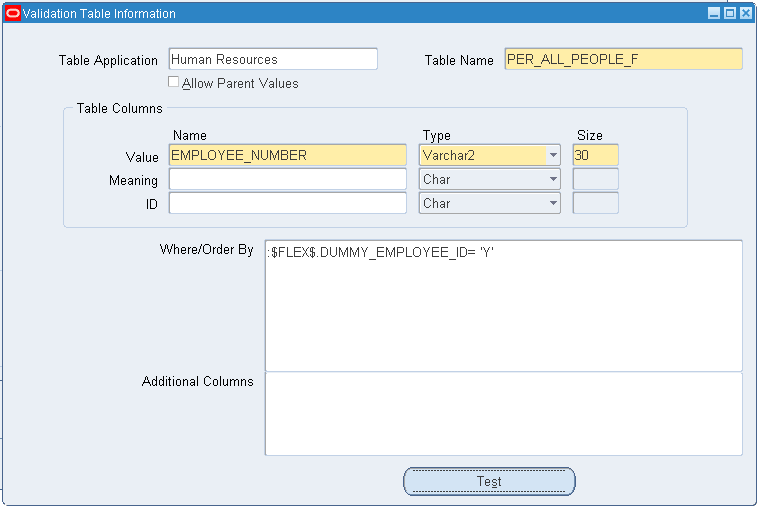Click the Value Size field showing 30
757x506 pixels.
(595, 155)
